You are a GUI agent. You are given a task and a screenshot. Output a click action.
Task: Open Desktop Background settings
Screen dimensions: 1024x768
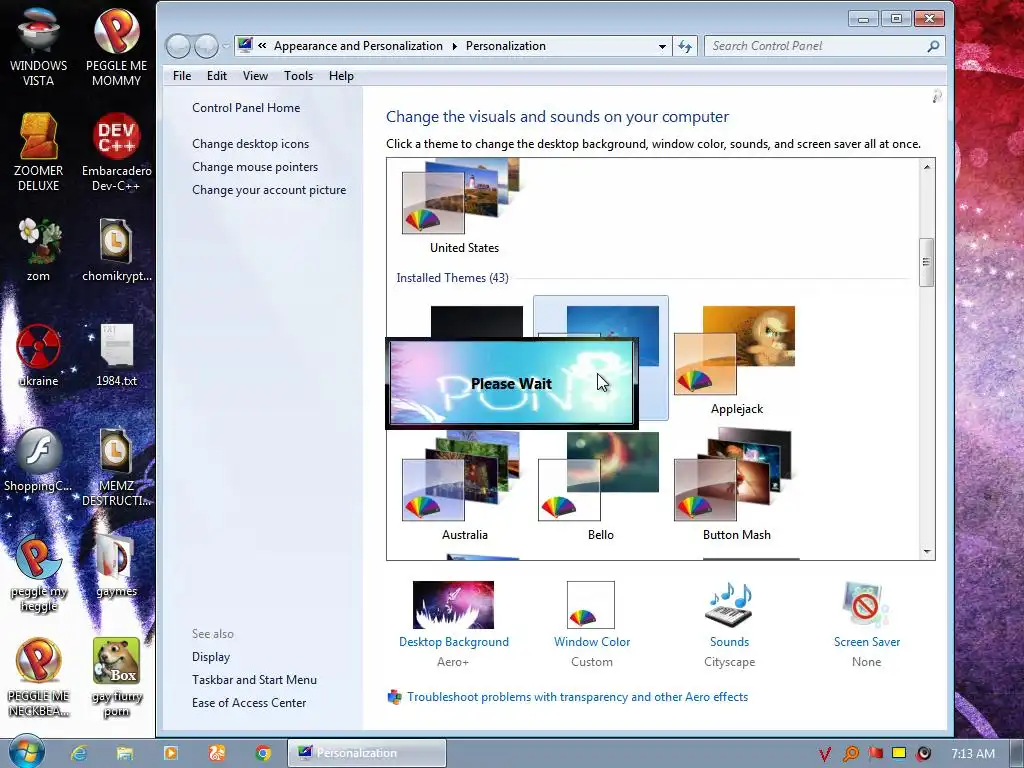[x=454, y=624]
